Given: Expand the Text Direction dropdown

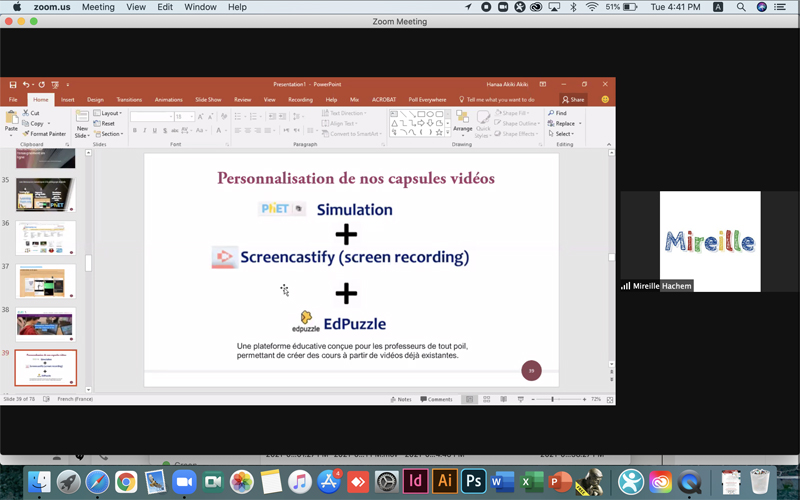Looking at the screenshot, I should pos(344,113).
